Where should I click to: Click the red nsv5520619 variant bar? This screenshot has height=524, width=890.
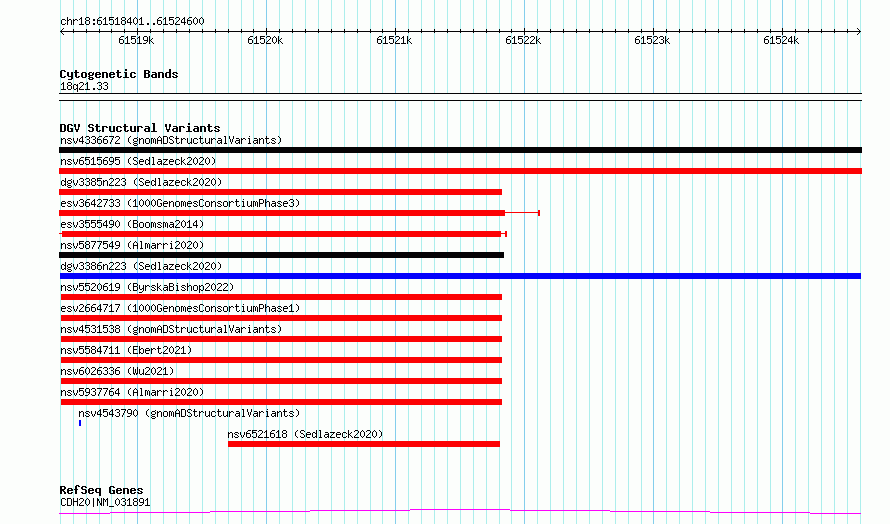(282, 297)
